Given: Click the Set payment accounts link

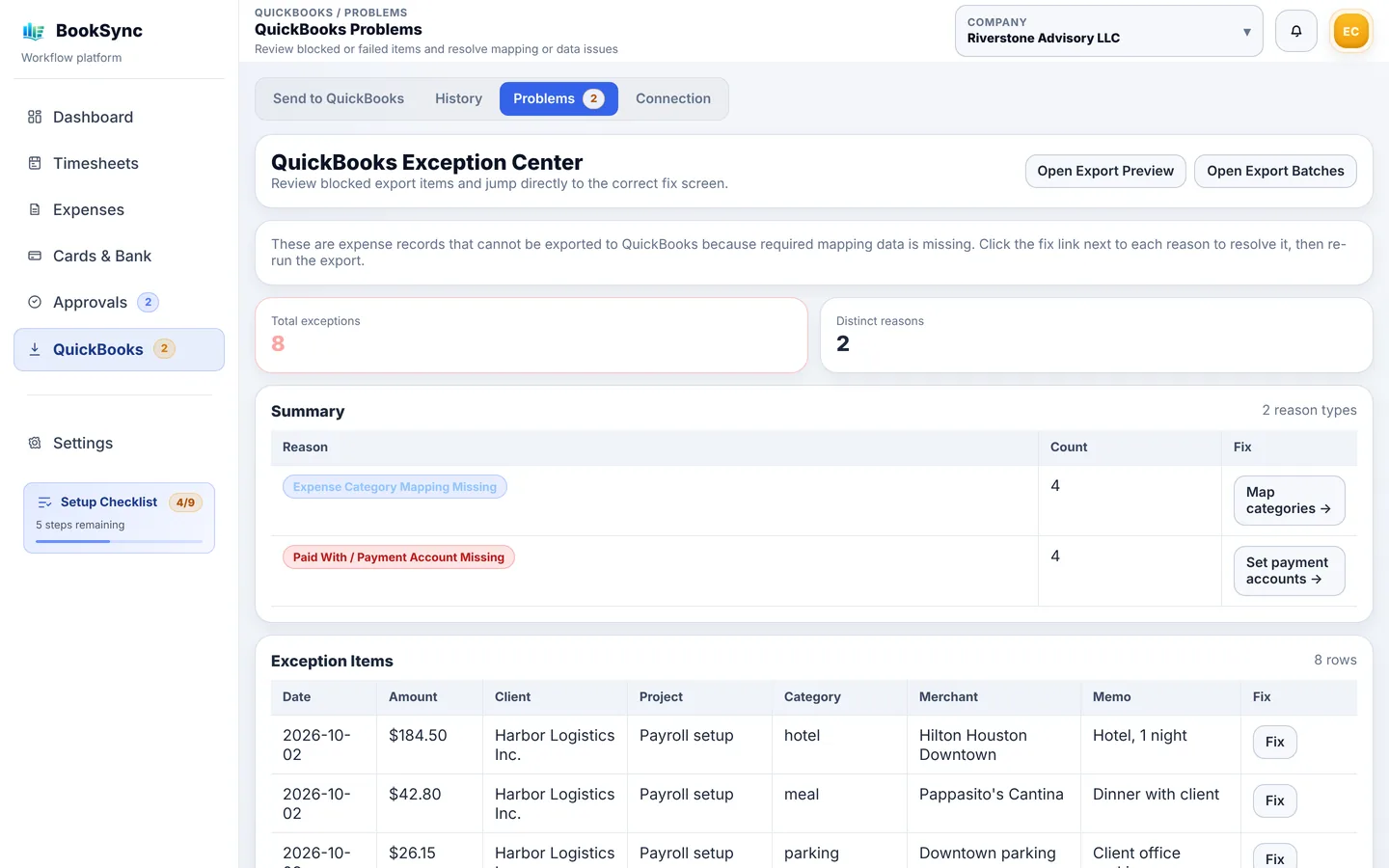Looking at the screenshot, I should click(x=1289, y=571).
